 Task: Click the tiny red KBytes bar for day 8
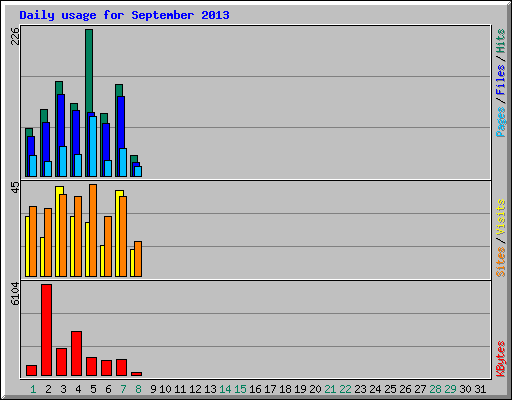point(136,374)
